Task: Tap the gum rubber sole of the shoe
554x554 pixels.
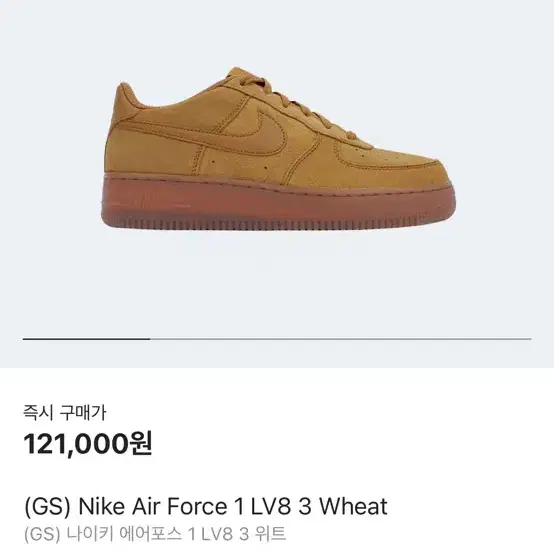Action: coord(277,203)
